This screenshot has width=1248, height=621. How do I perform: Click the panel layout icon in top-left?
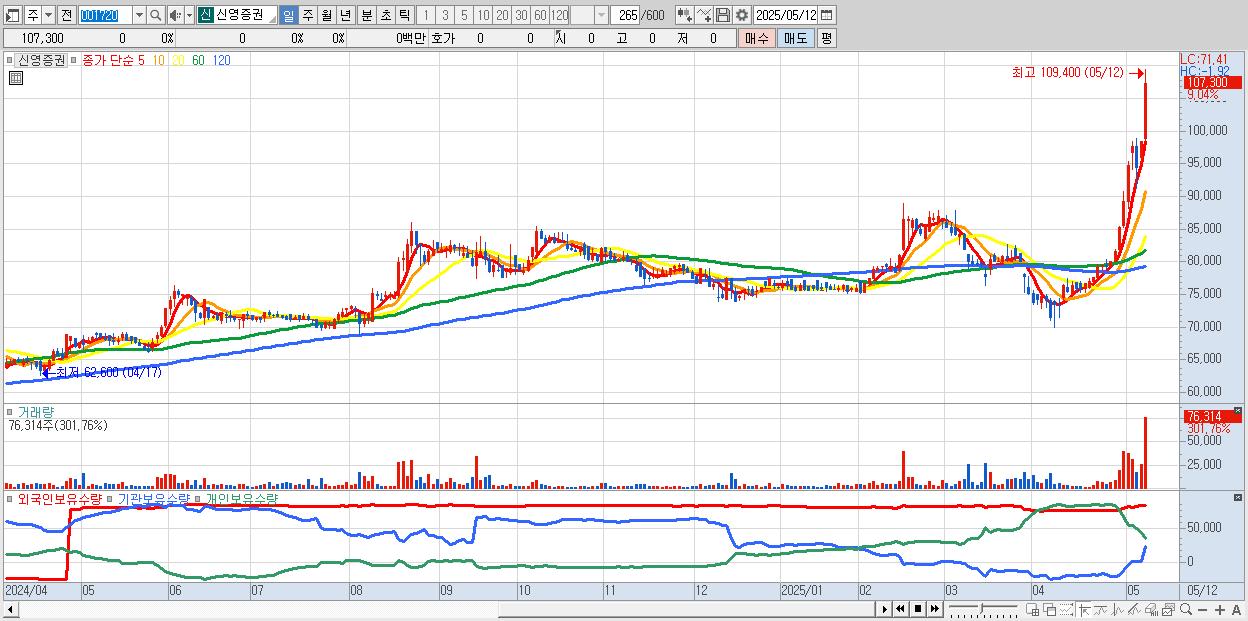(x=13, y=16)
